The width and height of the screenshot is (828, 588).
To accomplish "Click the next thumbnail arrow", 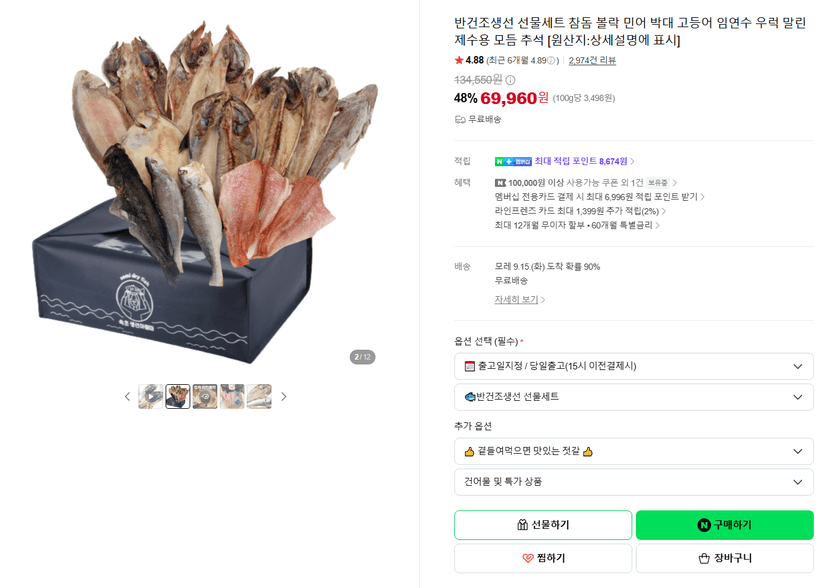I will click(284, 396).
